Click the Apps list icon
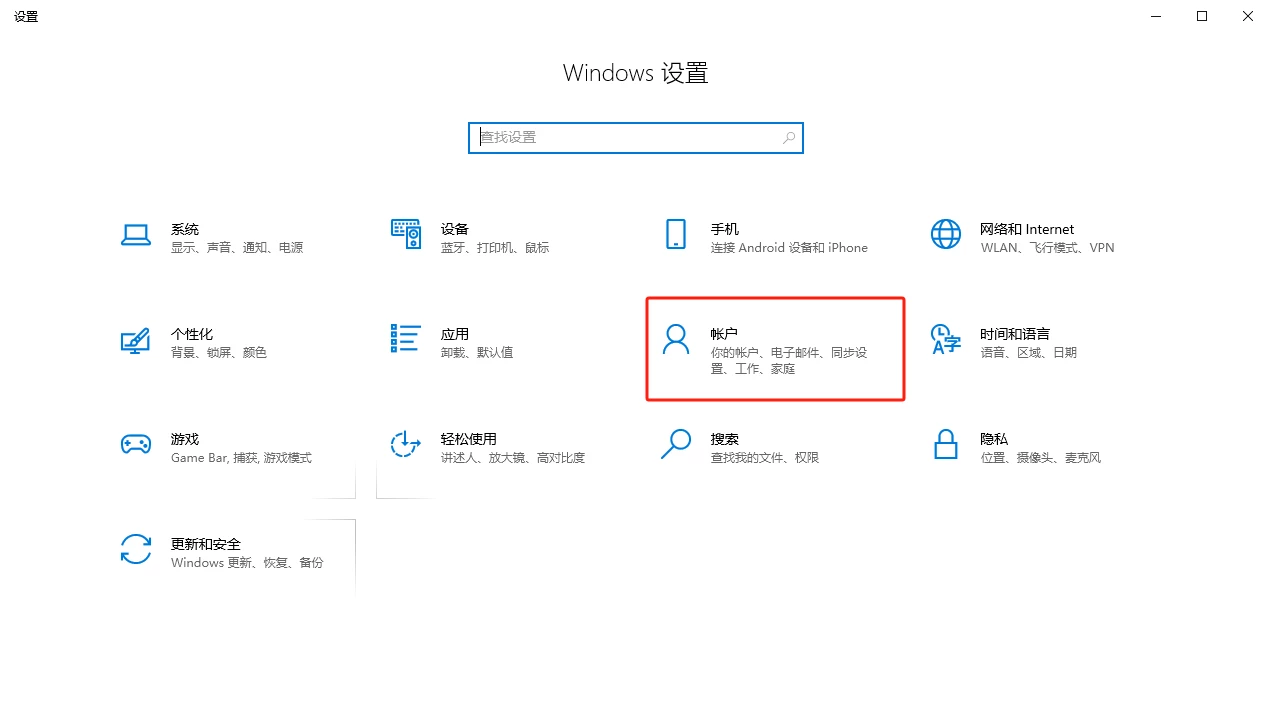The width and height of the screenshot is (1271, 728). click(406, 339)
